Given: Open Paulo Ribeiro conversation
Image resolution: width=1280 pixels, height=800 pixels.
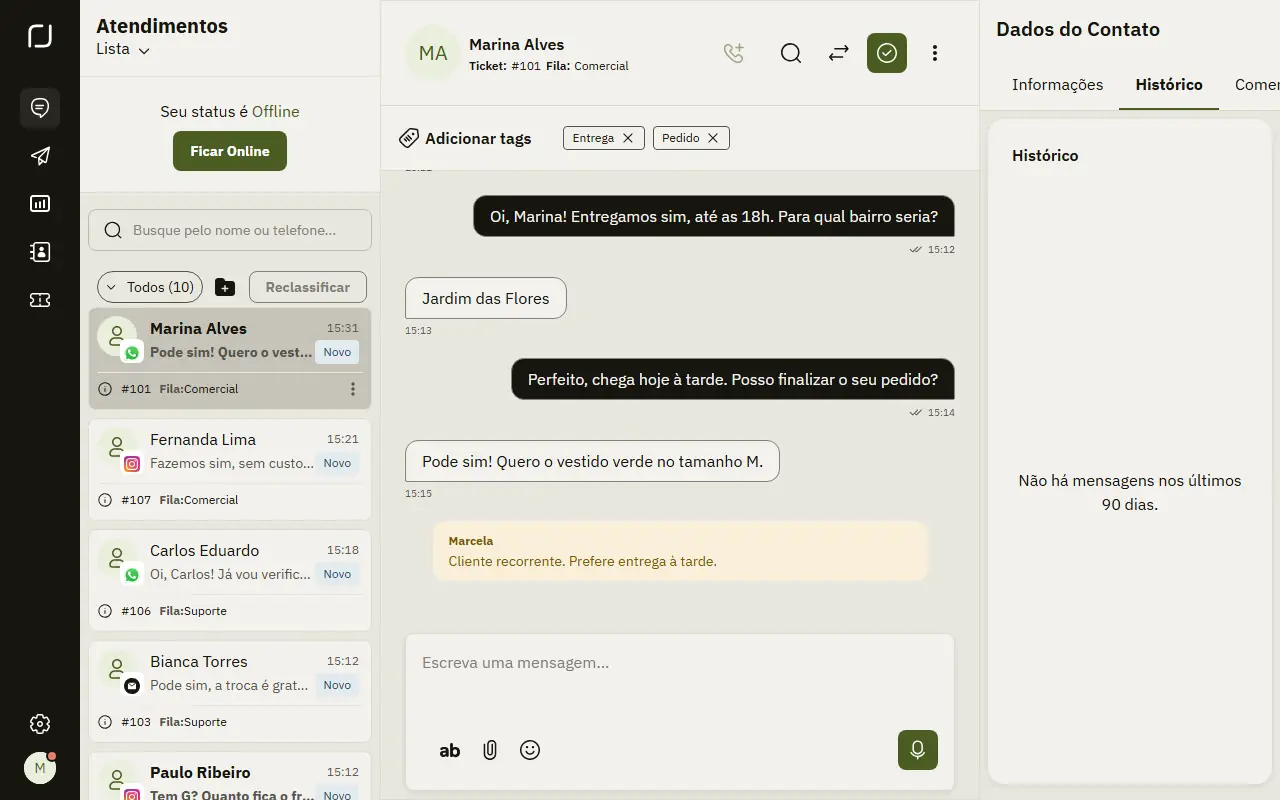Looking at the screenshot, I should pyautogui.click(x=230, y=776).
